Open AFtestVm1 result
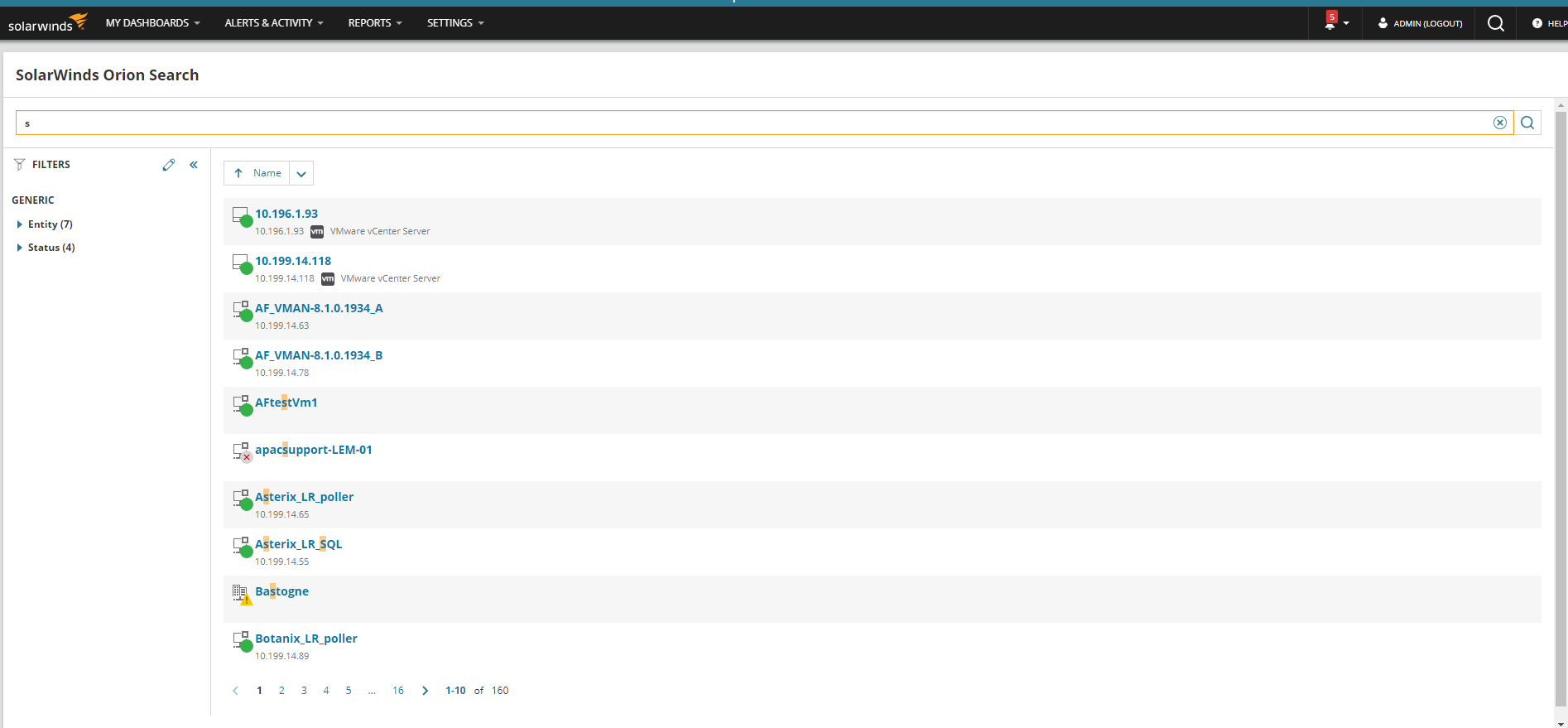The height and width of the screenshot is (728, 1568). 286,403
